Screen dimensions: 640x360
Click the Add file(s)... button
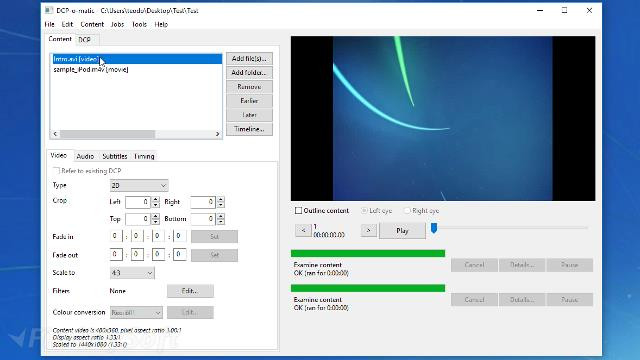(249, 59)
